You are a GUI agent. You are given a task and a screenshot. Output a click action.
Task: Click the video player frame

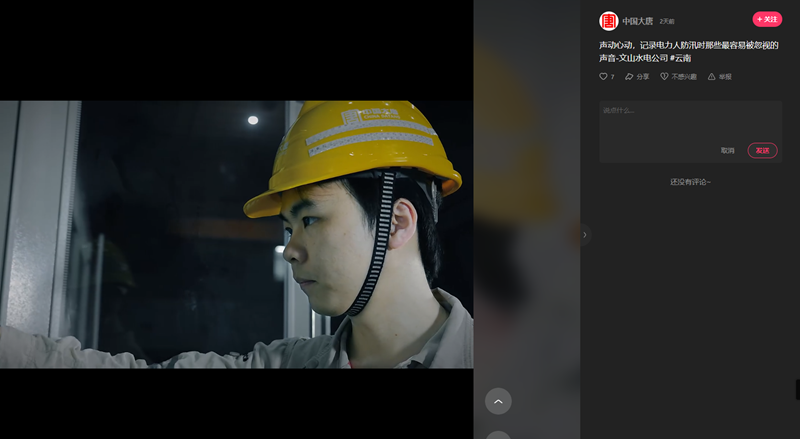237,234
